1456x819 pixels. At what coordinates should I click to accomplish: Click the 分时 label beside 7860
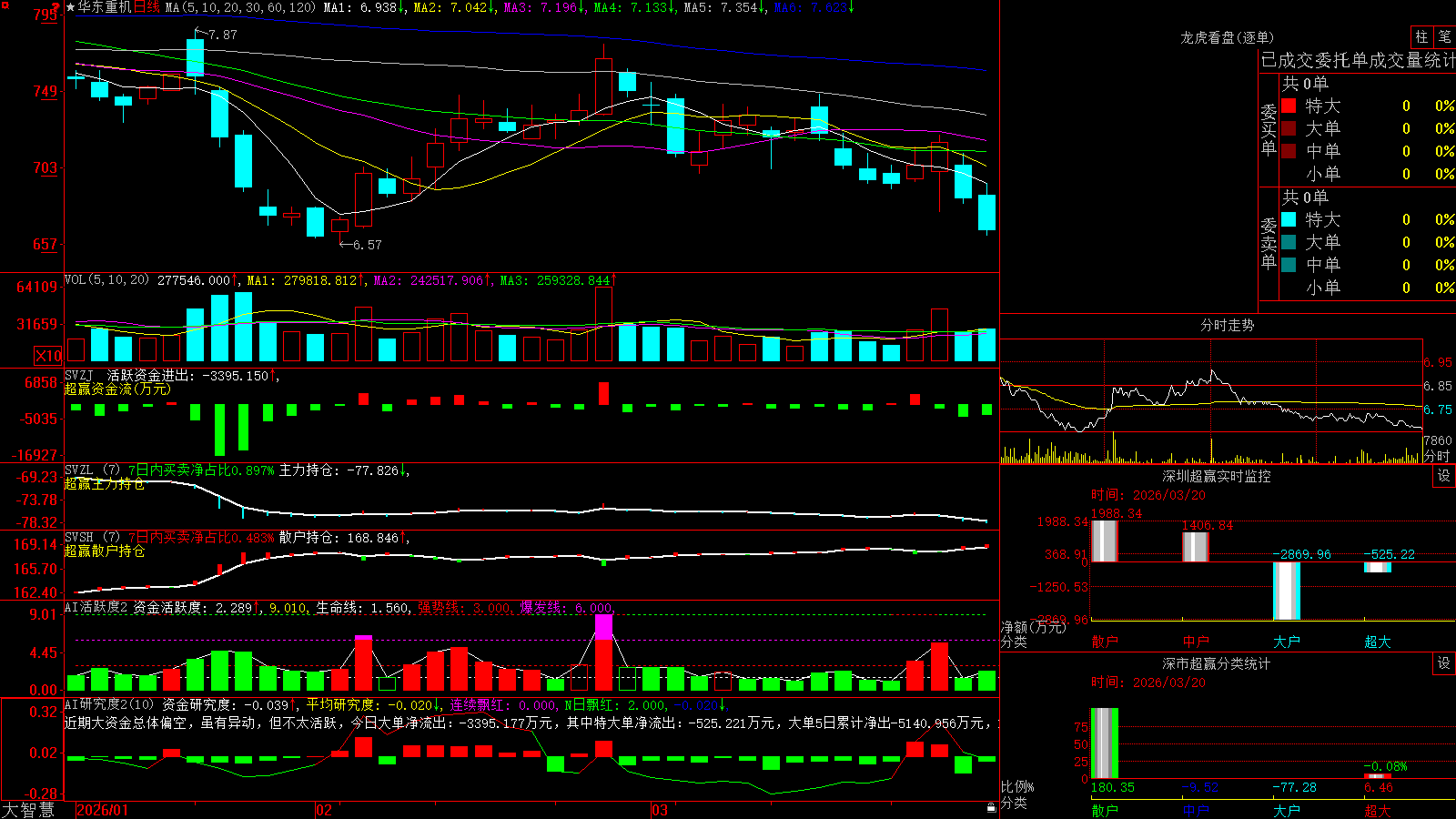click(x=1437, y=456)
